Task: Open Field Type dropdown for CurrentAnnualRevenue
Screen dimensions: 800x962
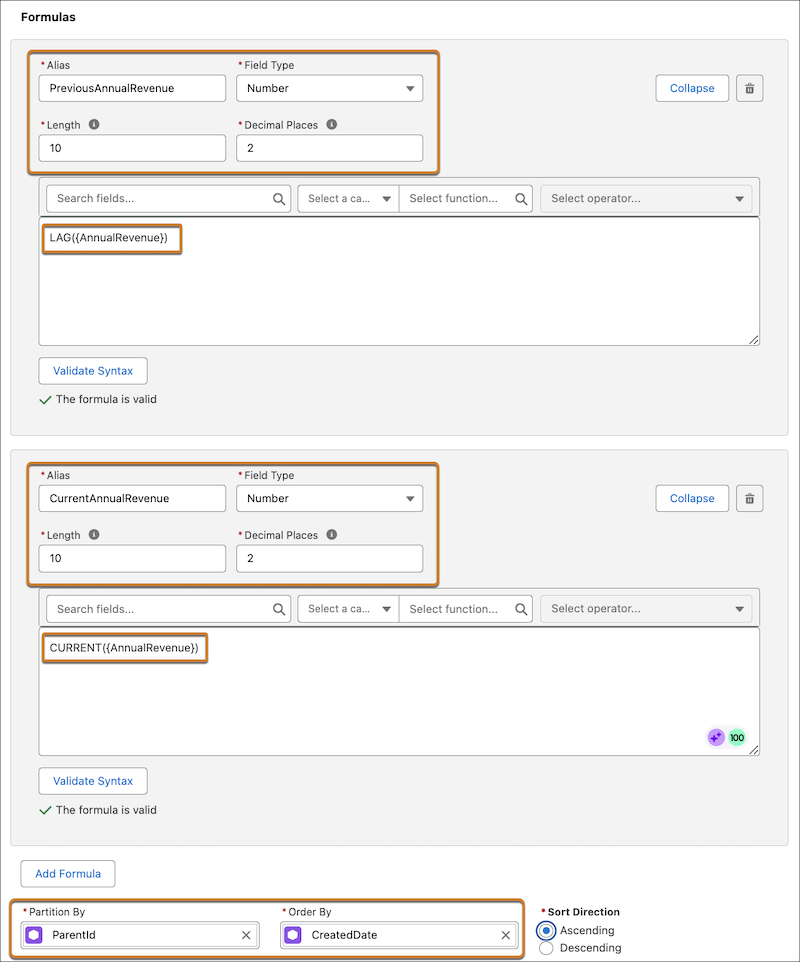Action: tap(329, 498)
